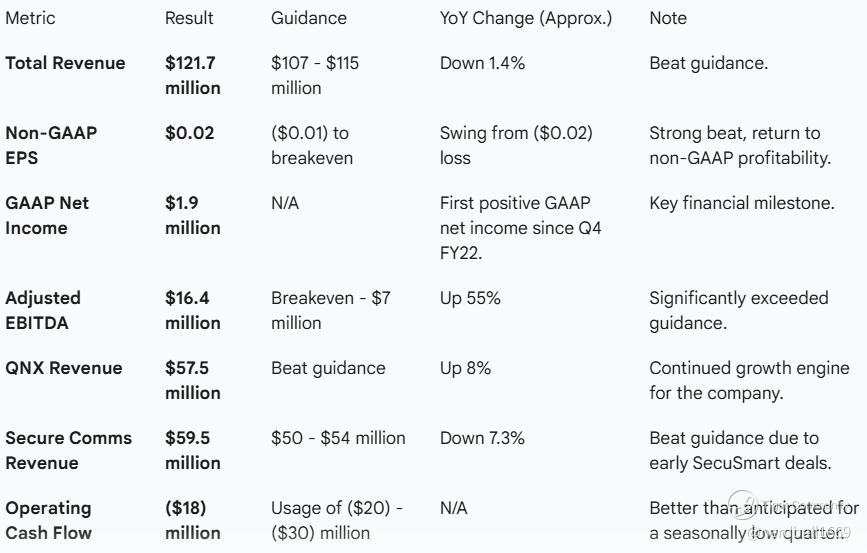Click the Adjusted EBITDA row label

(x=43, y=310)
